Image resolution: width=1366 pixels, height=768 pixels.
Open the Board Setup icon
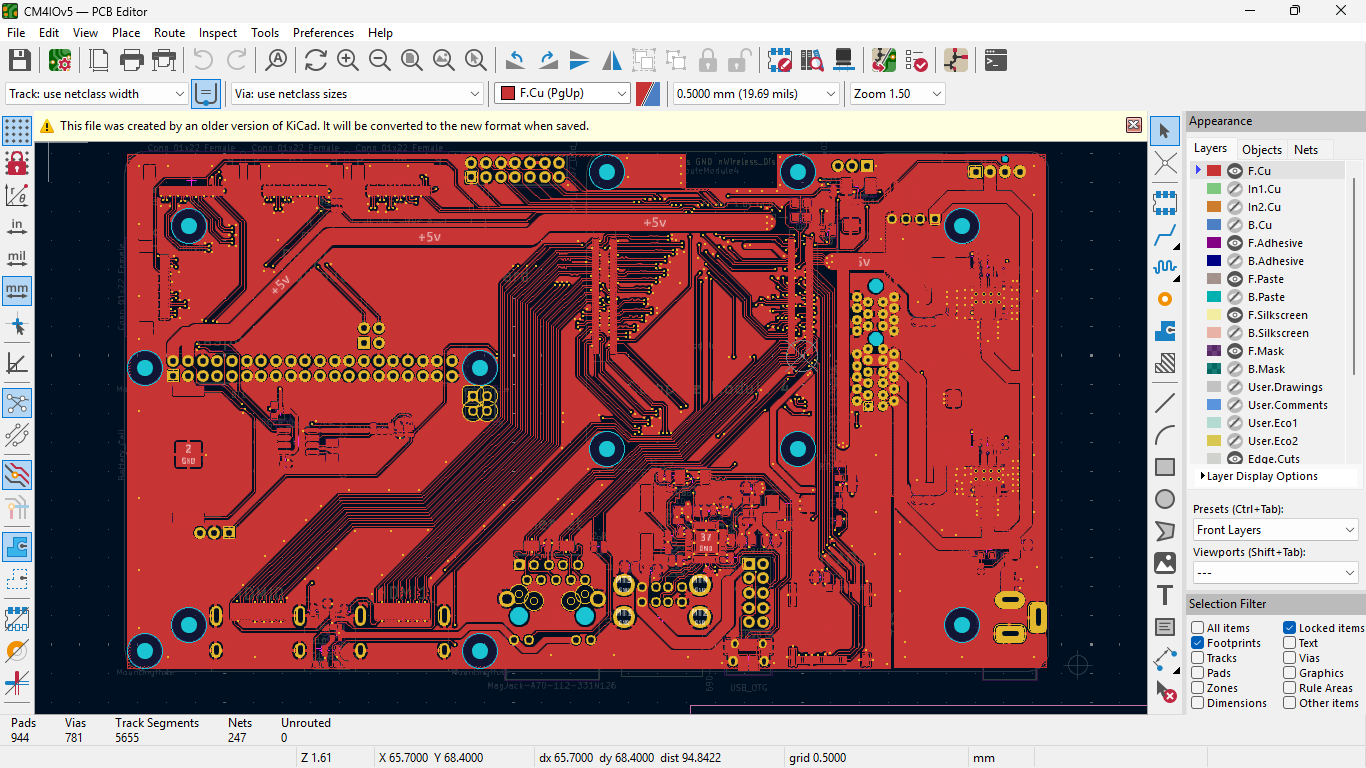[59, 60]
